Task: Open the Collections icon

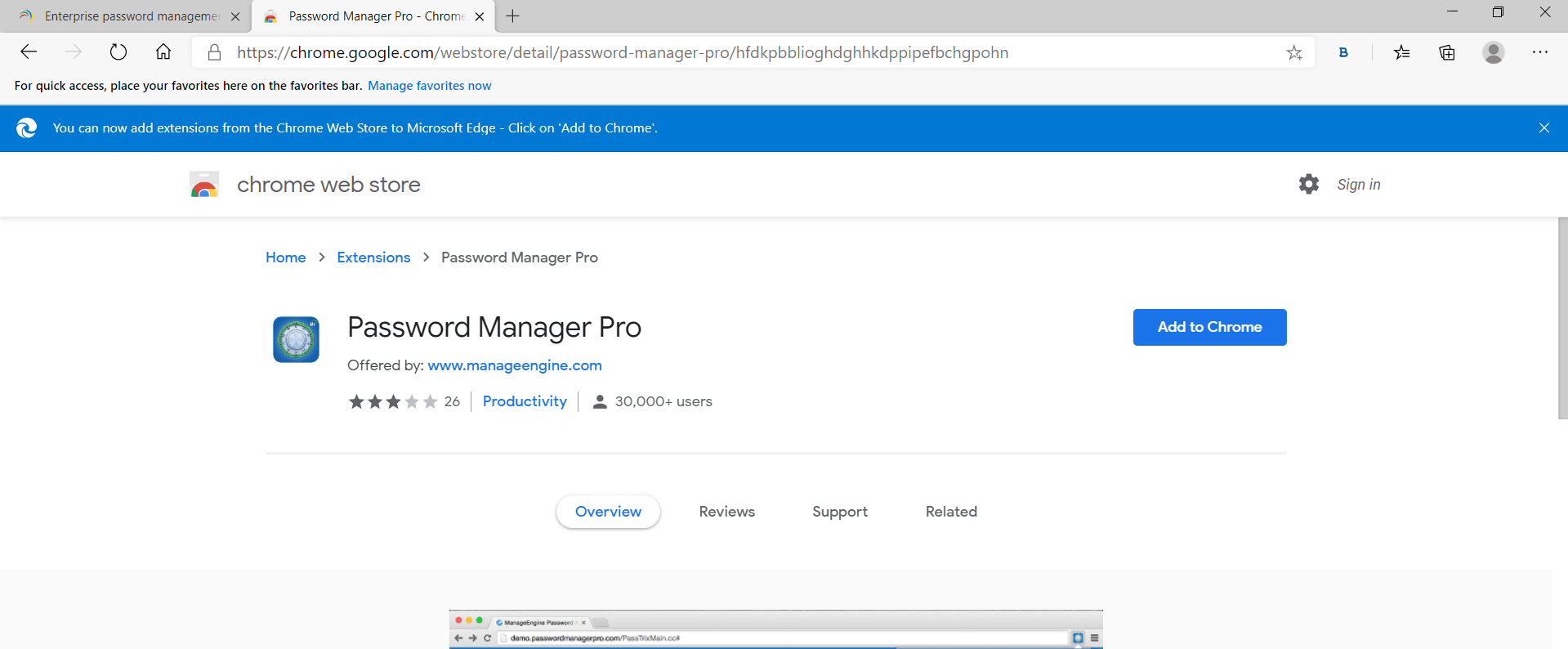Action: (x=1447, y=53)
